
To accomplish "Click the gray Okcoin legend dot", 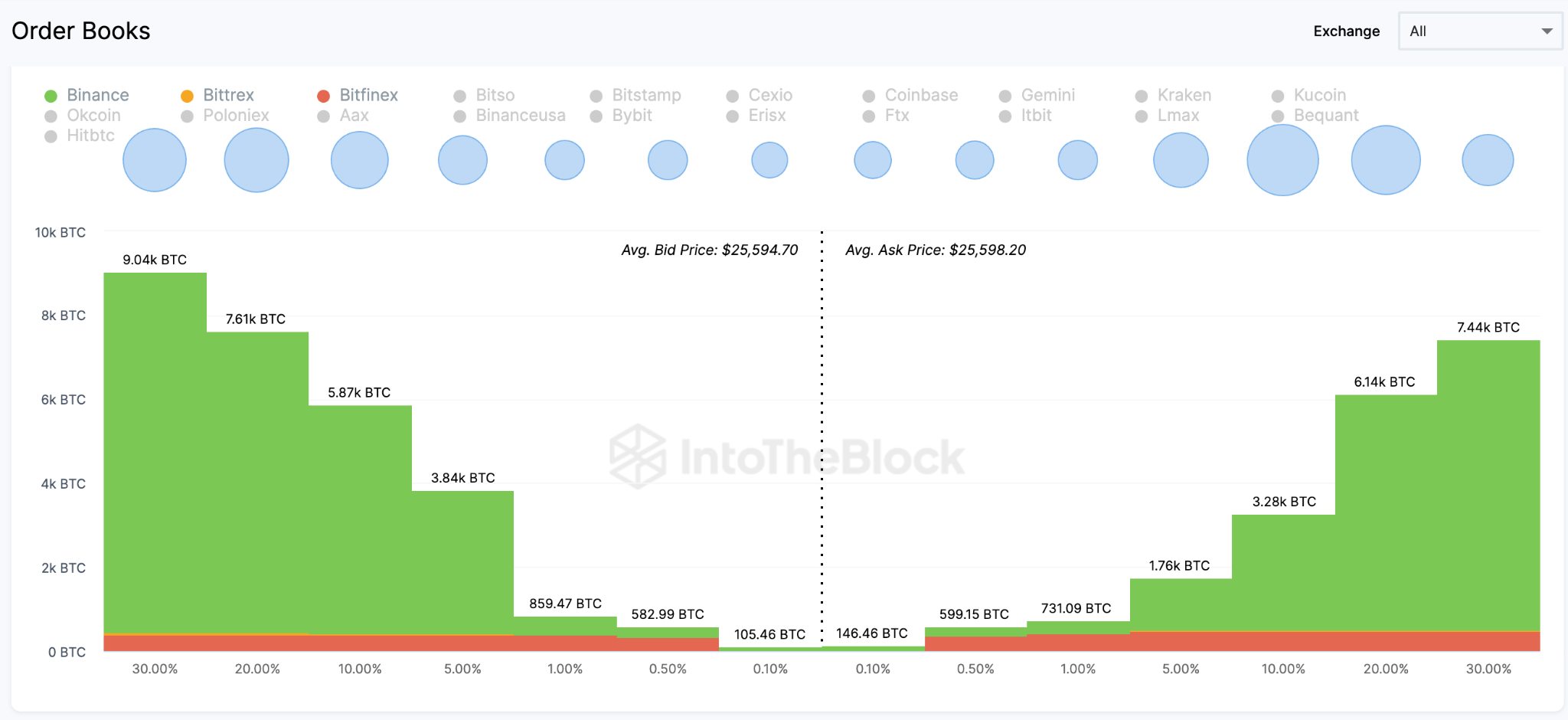I will point(51,116).
